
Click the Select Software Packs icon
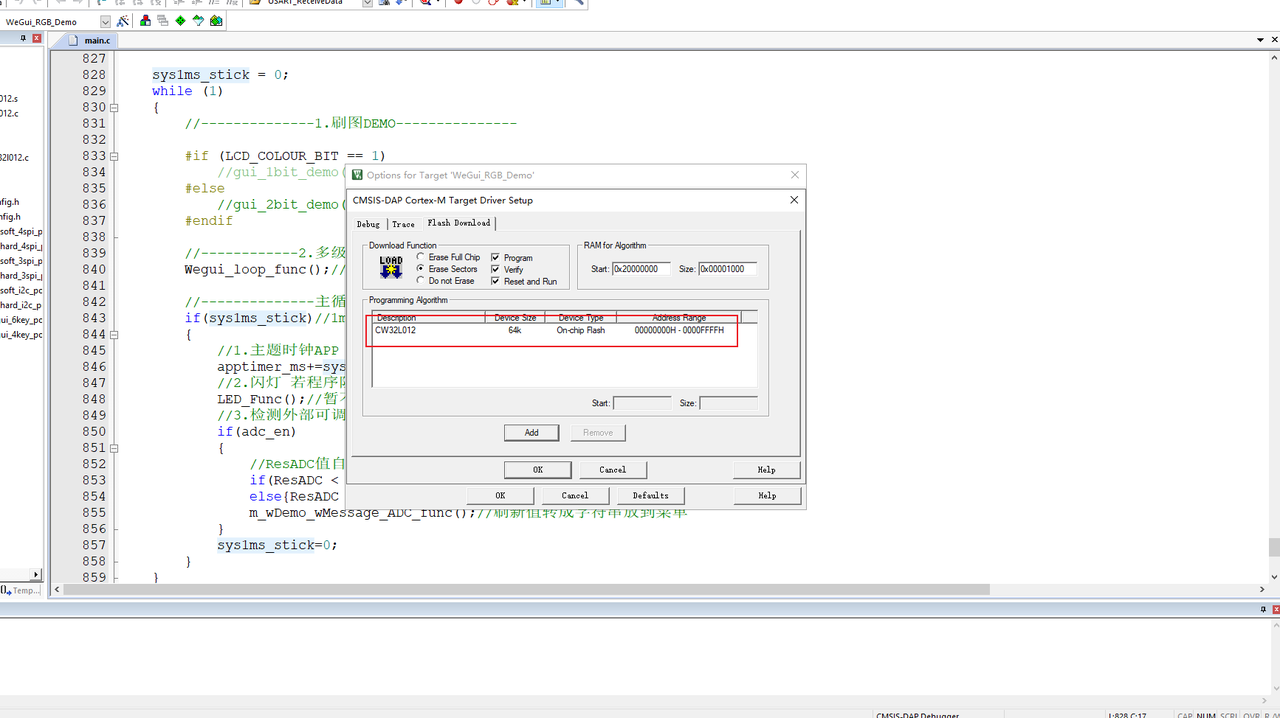click(x=198, y=21)
